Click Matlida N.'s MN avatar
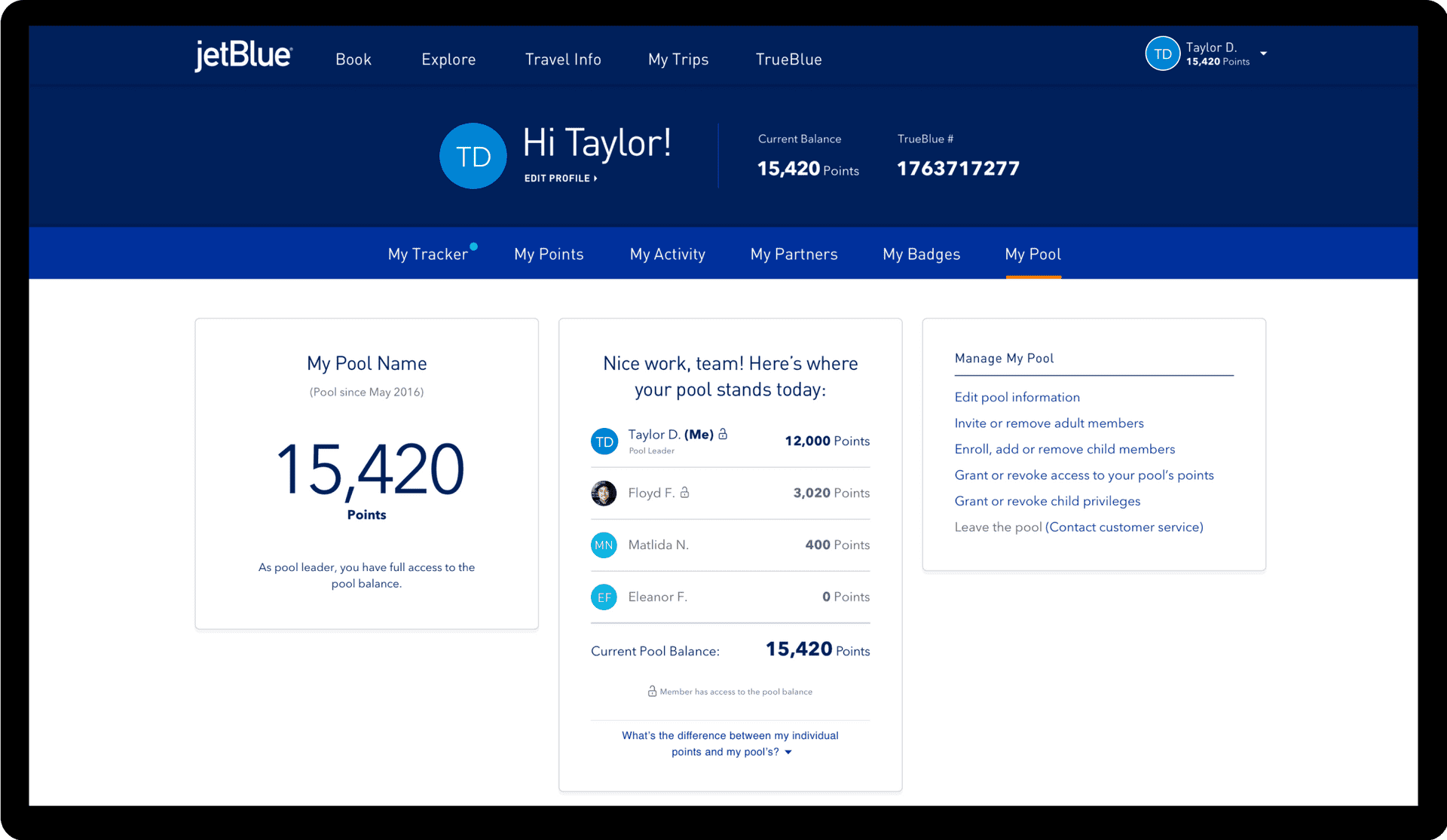 (604, 545)
